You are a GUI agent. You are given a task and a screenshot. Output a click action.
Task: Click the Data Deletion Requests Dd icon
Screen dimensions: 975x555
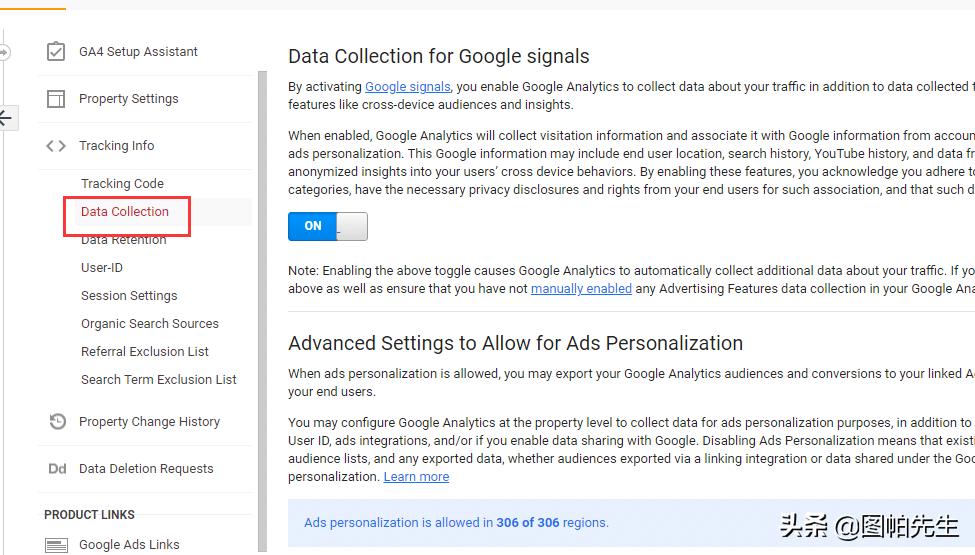(x=57, y=469)
